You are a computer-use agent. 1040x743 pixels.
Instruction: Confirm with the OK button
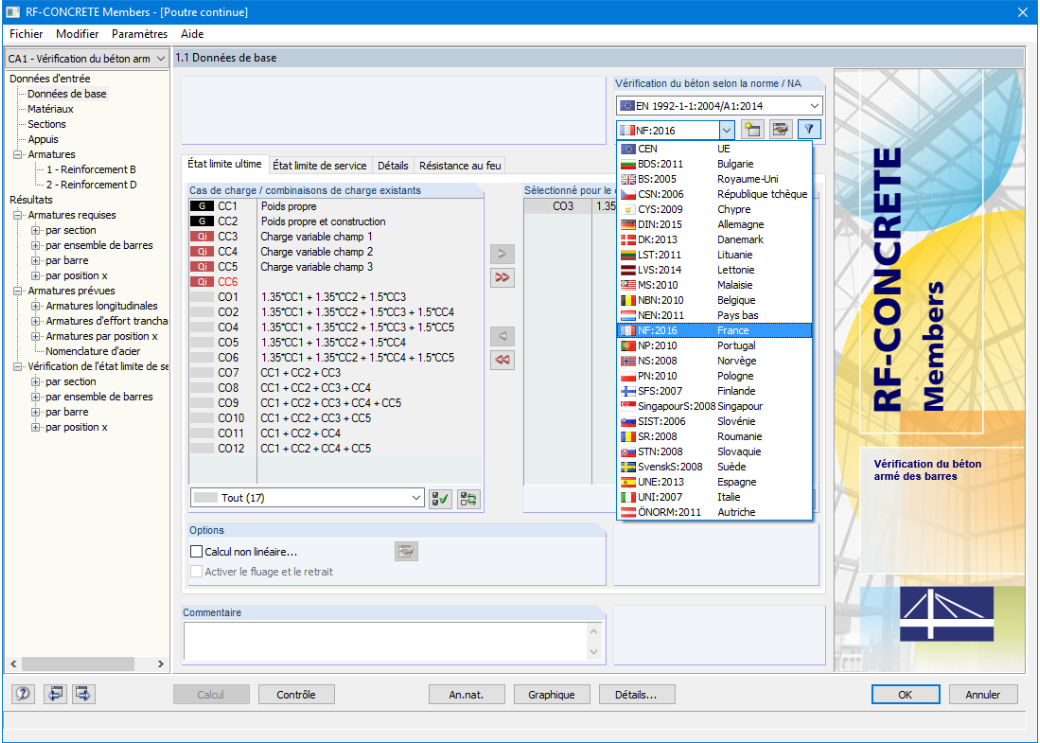coord(905,695)
